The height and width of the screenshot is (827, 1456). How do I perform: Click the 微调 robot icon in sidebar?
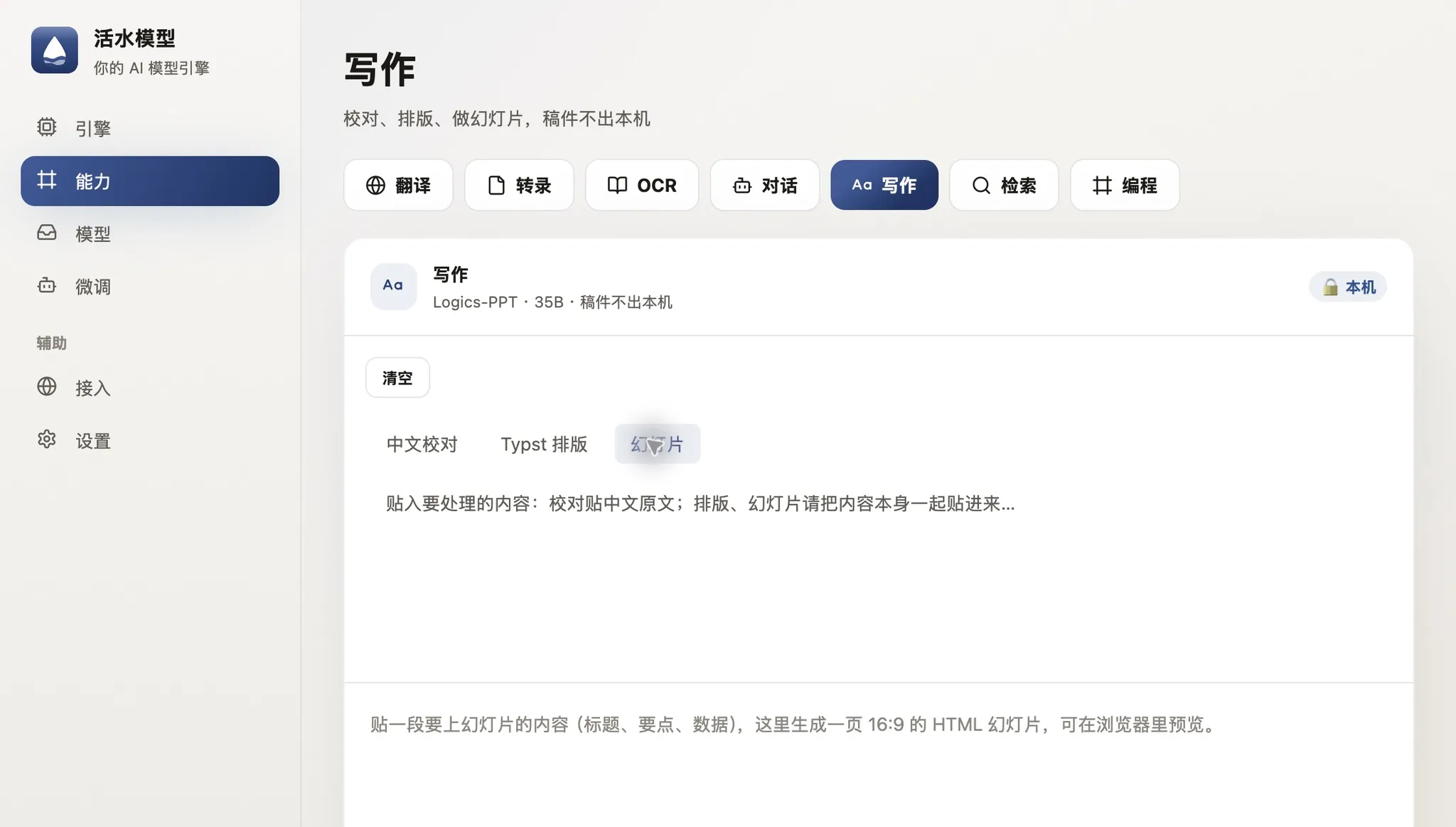[x=47, y=286]
